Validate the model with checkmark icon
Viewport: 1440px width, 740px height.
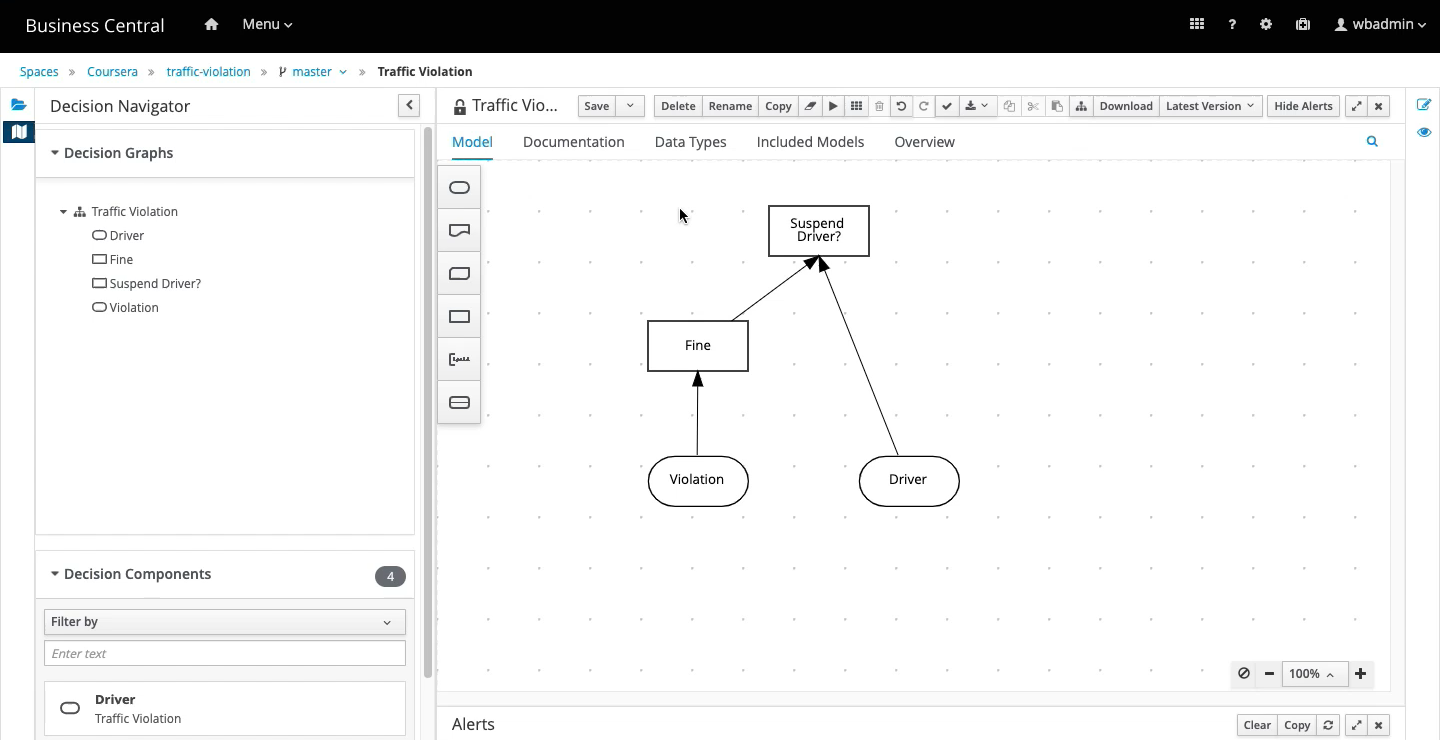tap(947, 106)
